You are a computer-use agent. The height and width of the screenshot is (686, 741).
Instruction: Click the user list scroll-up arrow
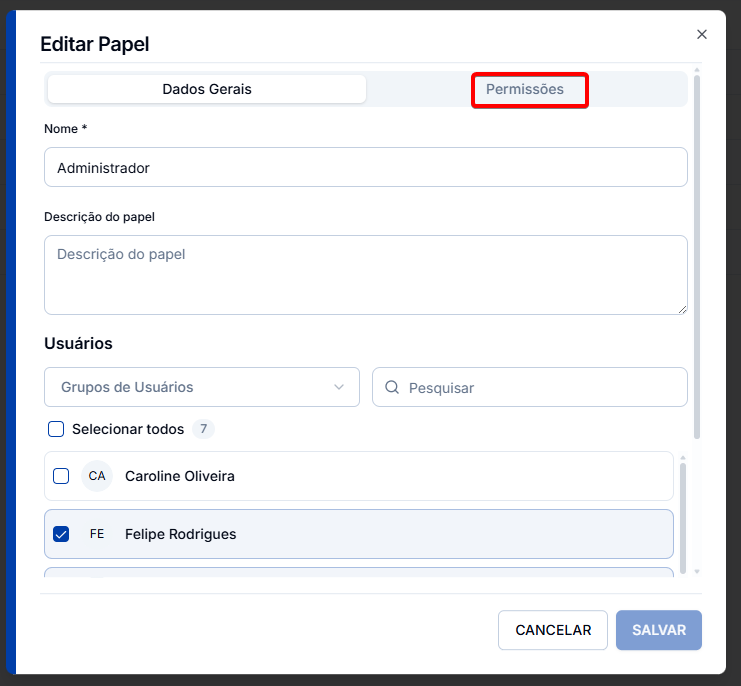point(682,458)
